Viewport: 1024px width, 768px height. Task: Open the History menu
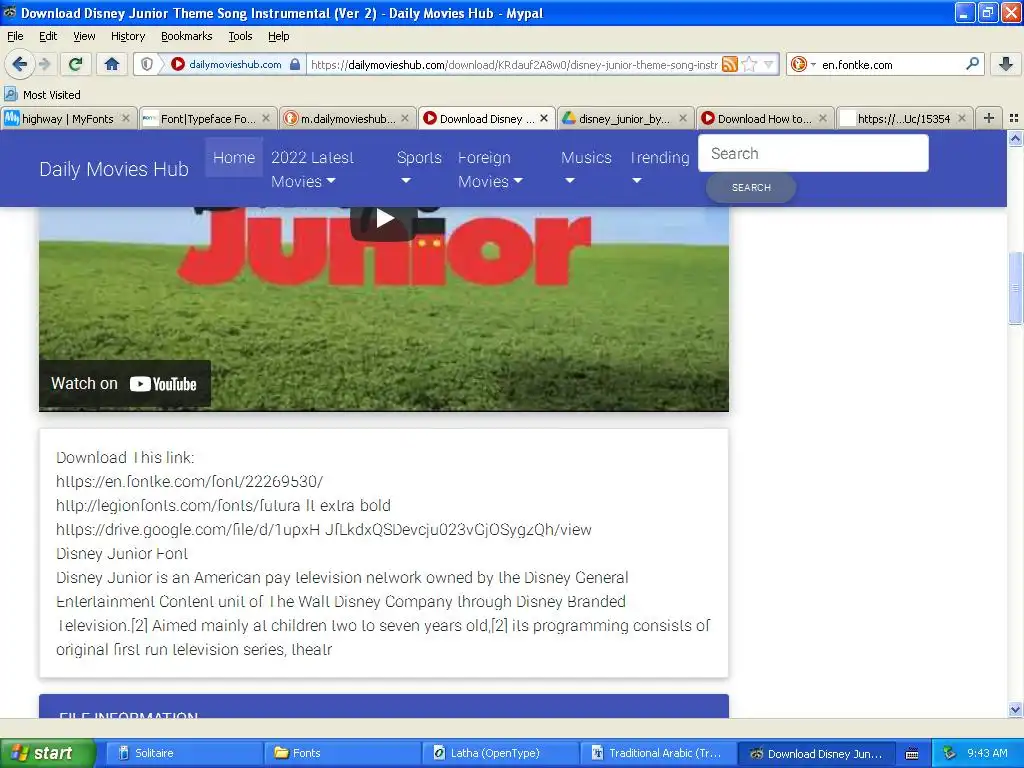click(127, 36)
